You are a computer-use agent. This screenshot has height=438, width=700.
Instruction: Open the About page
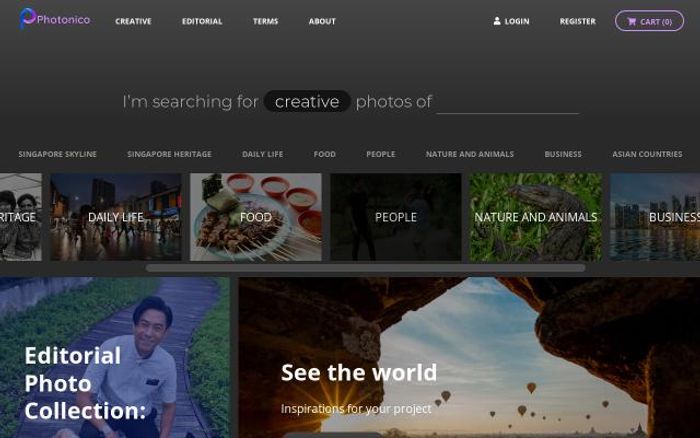coord(322,21)
